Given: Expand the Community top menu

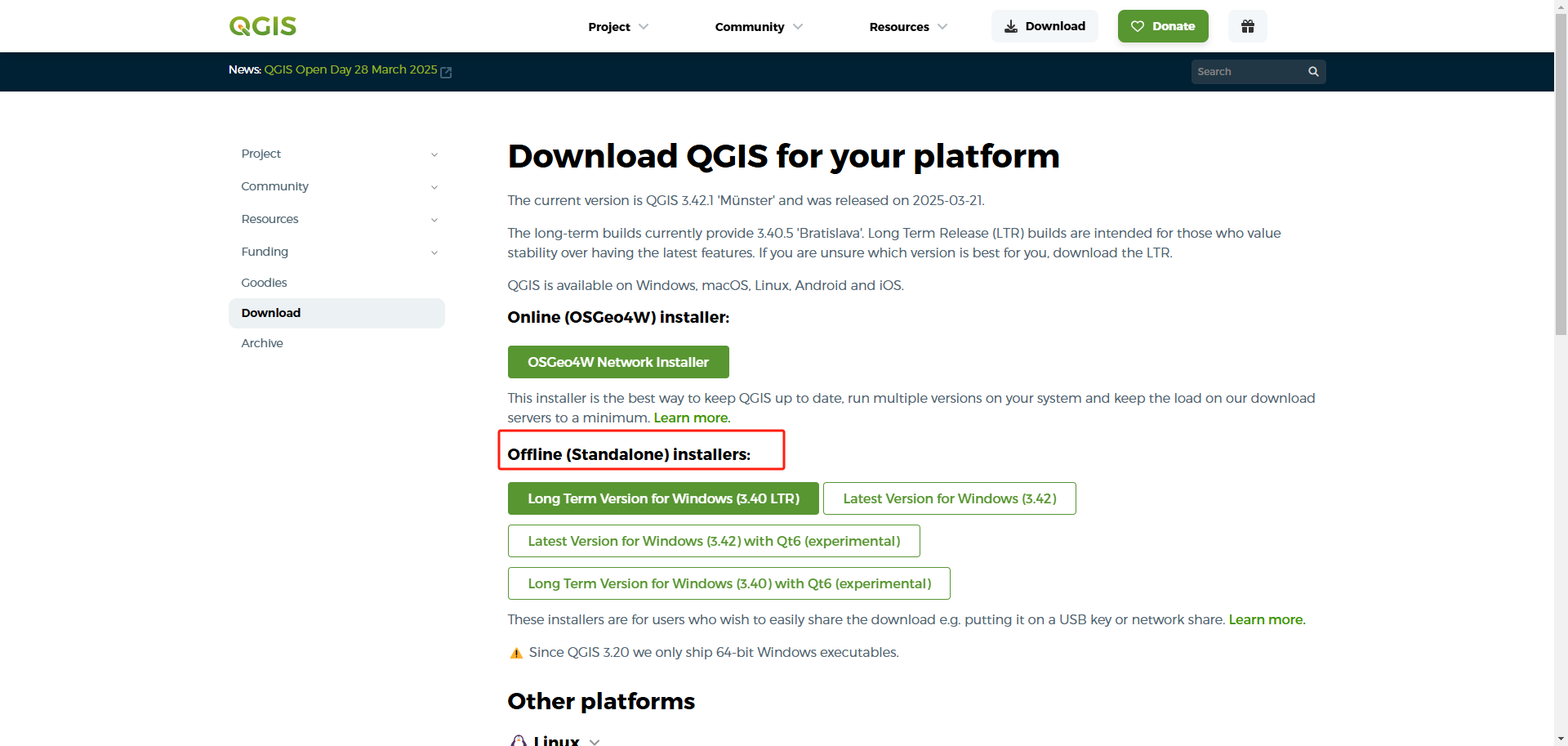Looking at the screenshot, I should (759, 27).
